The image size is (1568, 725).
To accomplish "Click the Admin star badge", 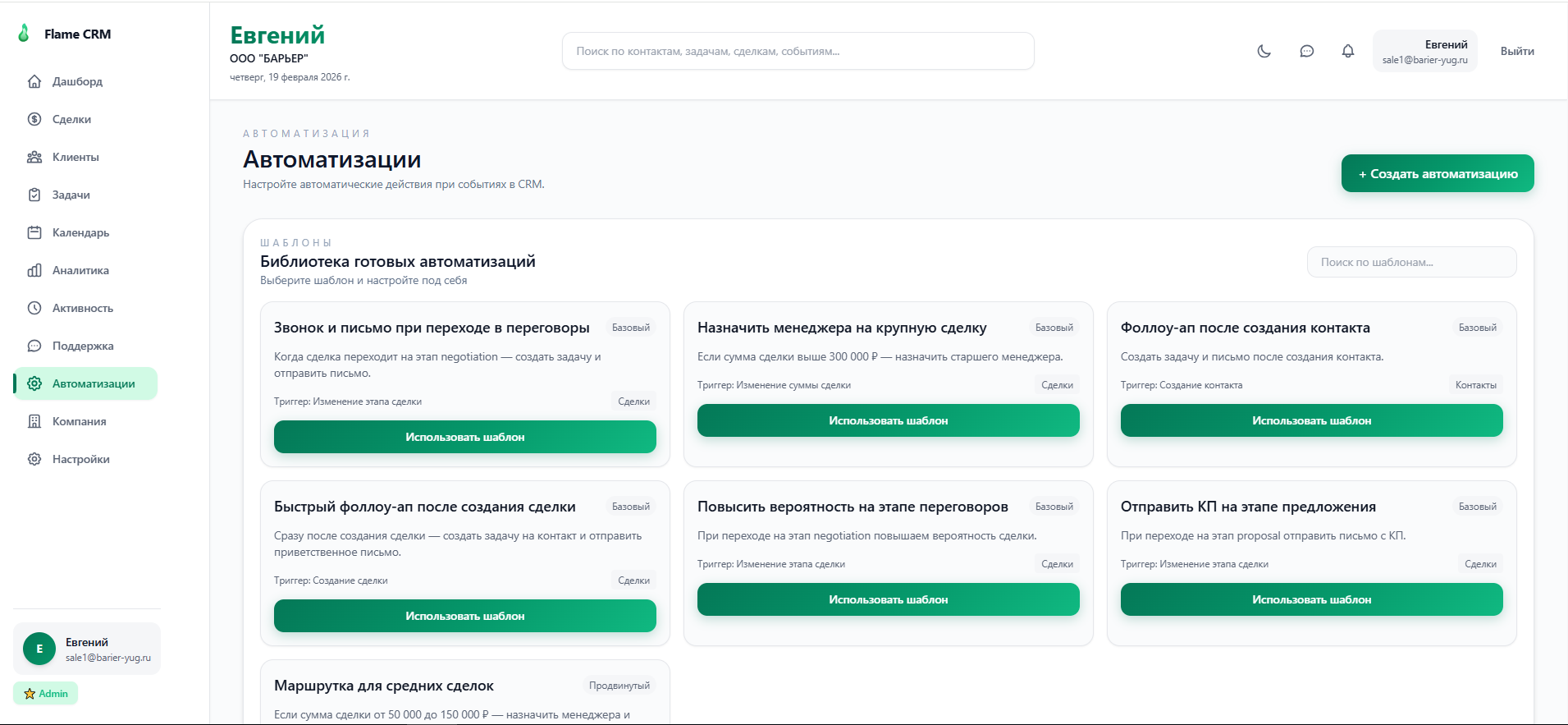I will tap(46, 693).
